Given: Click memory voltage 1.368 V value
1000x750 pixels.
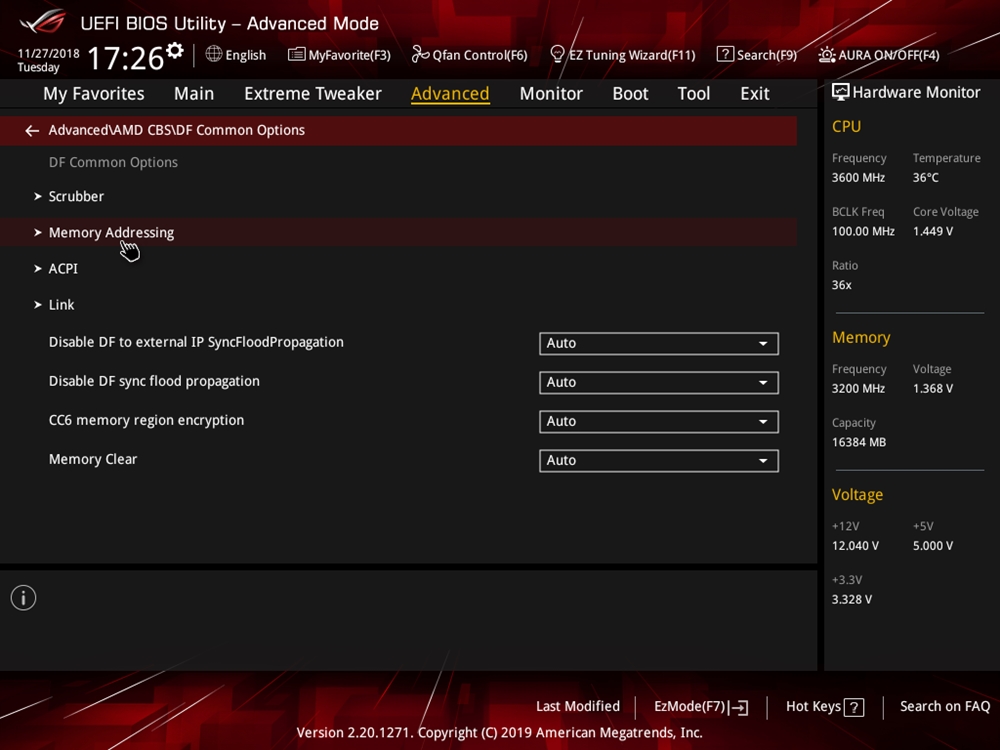Looking at the screenshot, I should coord(932,388).
